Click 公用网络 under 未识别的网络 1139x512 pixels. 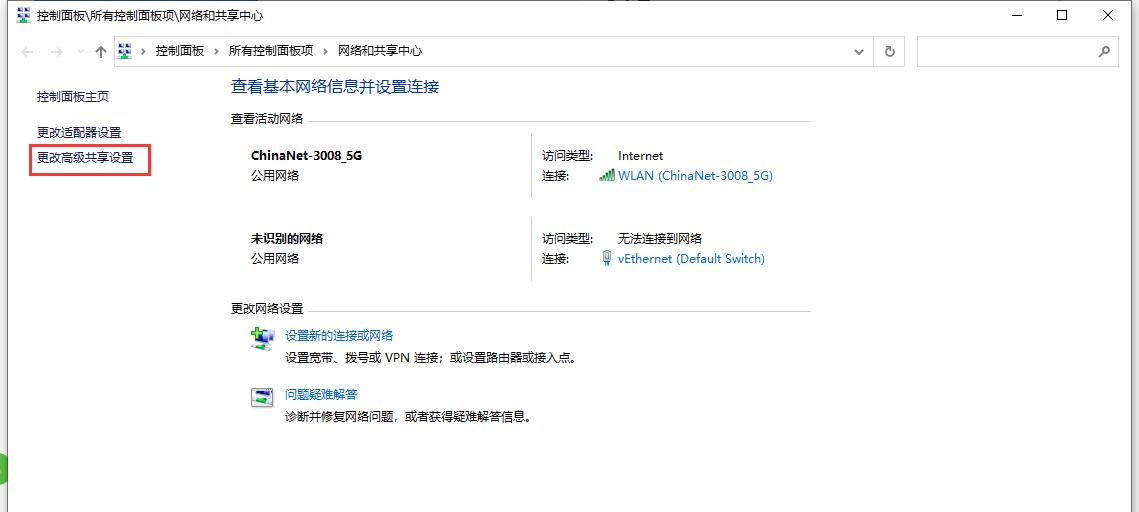[x=275, y=259]
